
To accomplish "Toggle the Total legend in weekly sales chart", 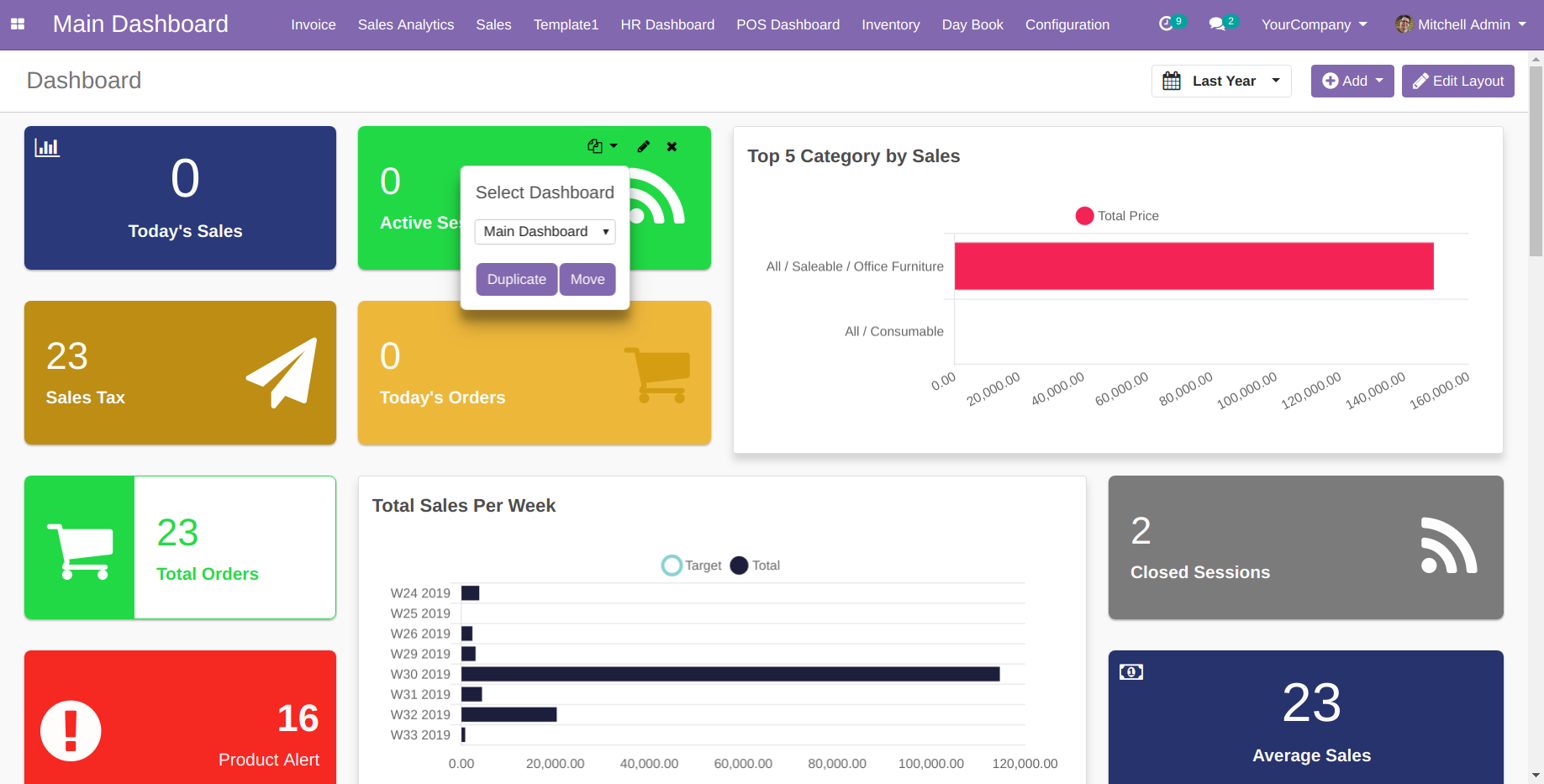I will pyautogui.click(x=755, y=566).
